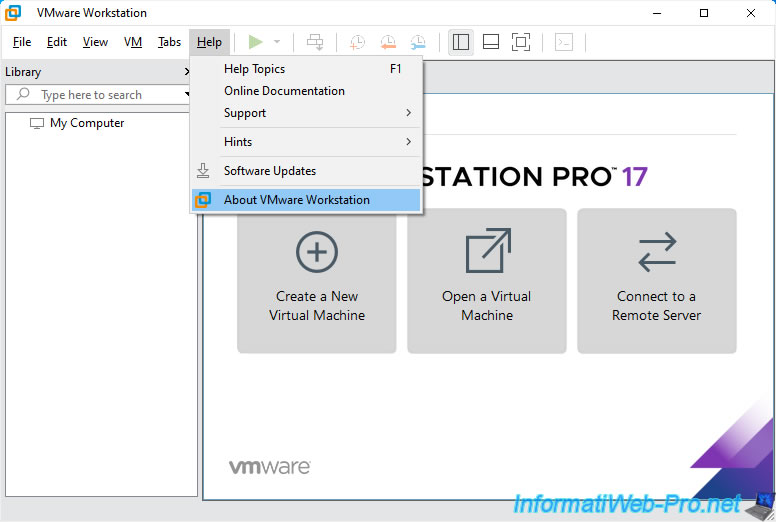Click the revert to snapshot icon
This screenshot has width=776, height=522.
(x=387, y=42)
